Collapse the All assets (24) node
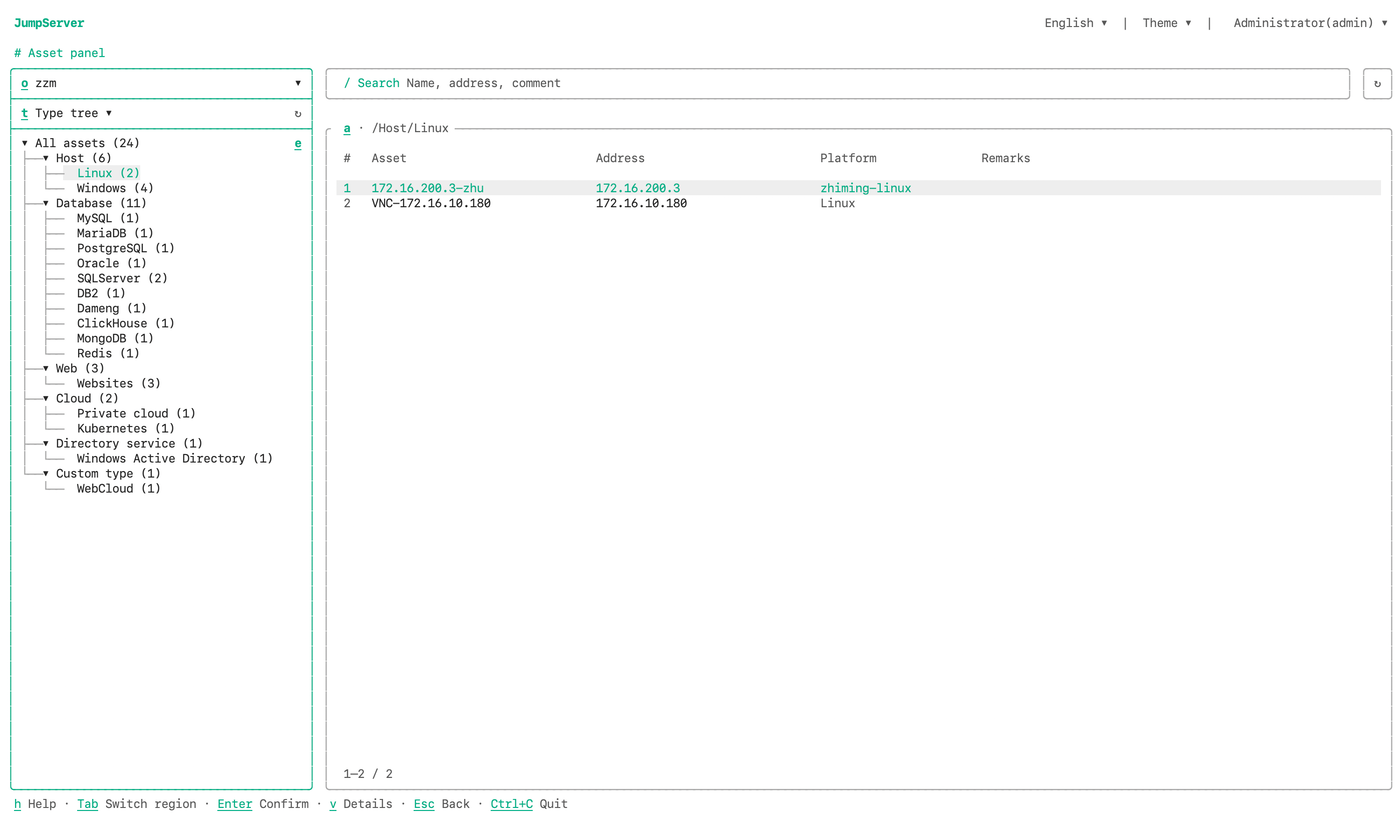The width and height of the screenshot is (1400, 828). pyautogui.click(x=25, y=144)
